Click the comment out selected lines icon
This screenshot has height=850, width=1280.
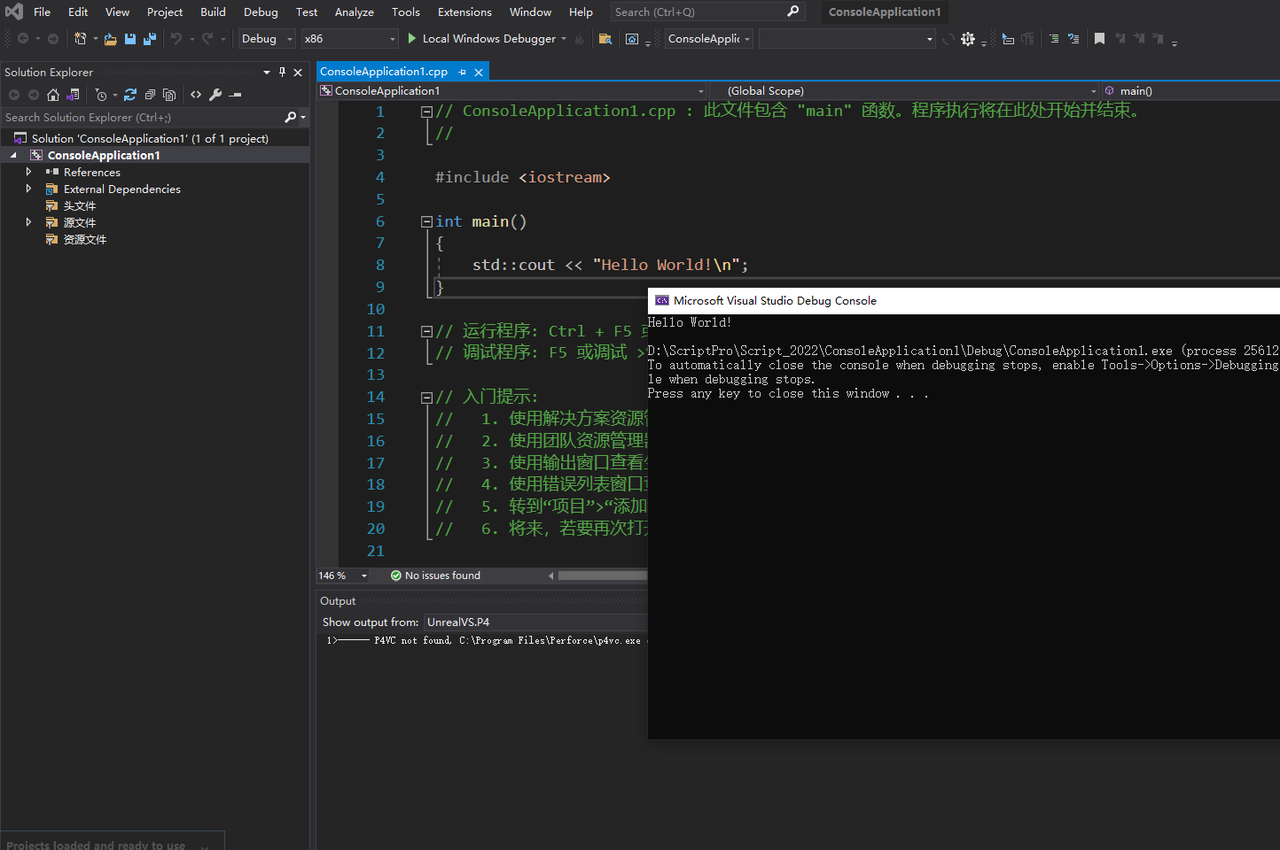pyautogui.click(x=1053, y=39)
